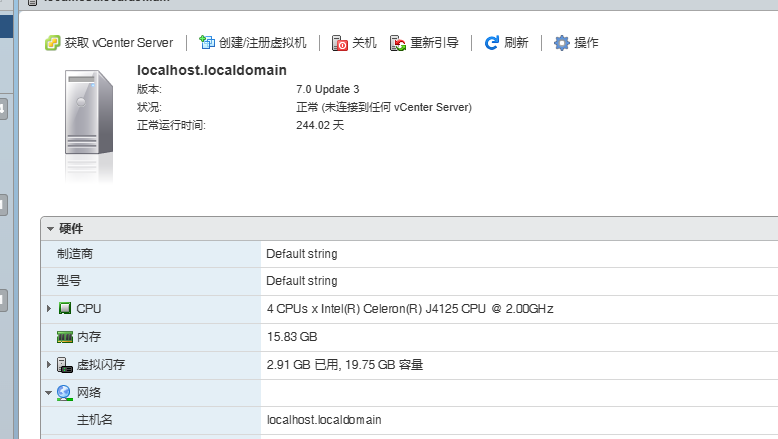Select 创建/注册虚拟机 button text
The height and width of the screenshot is (439, 778).
point(262,43)
